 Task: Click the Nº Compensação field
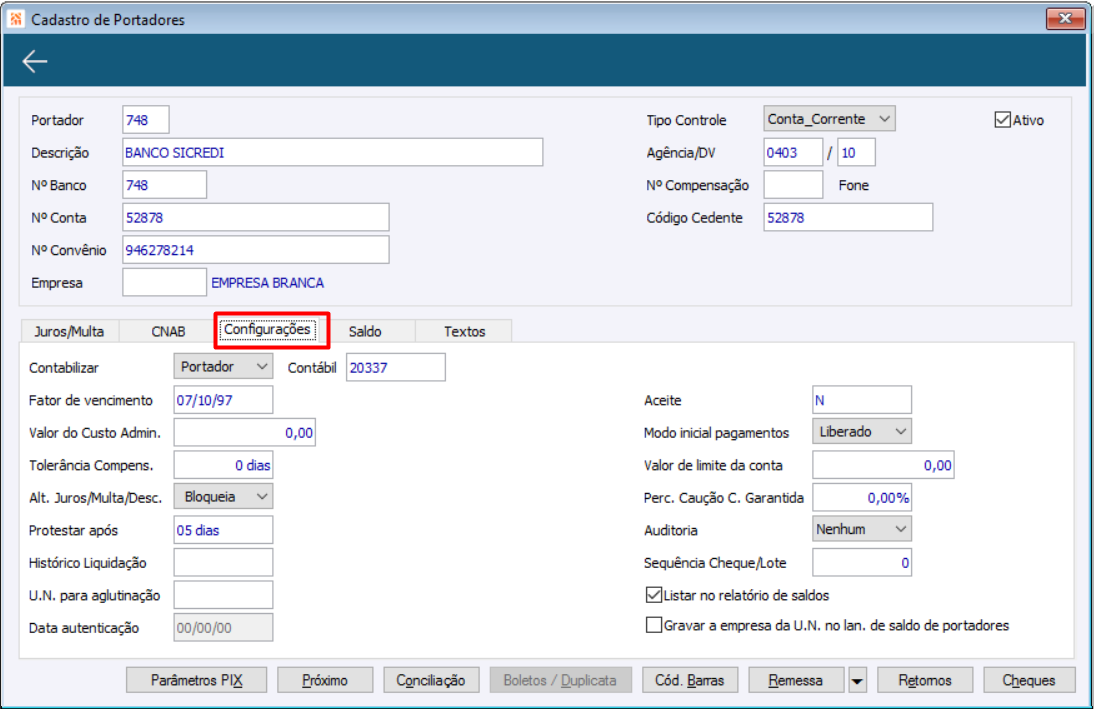coord(793,185)
